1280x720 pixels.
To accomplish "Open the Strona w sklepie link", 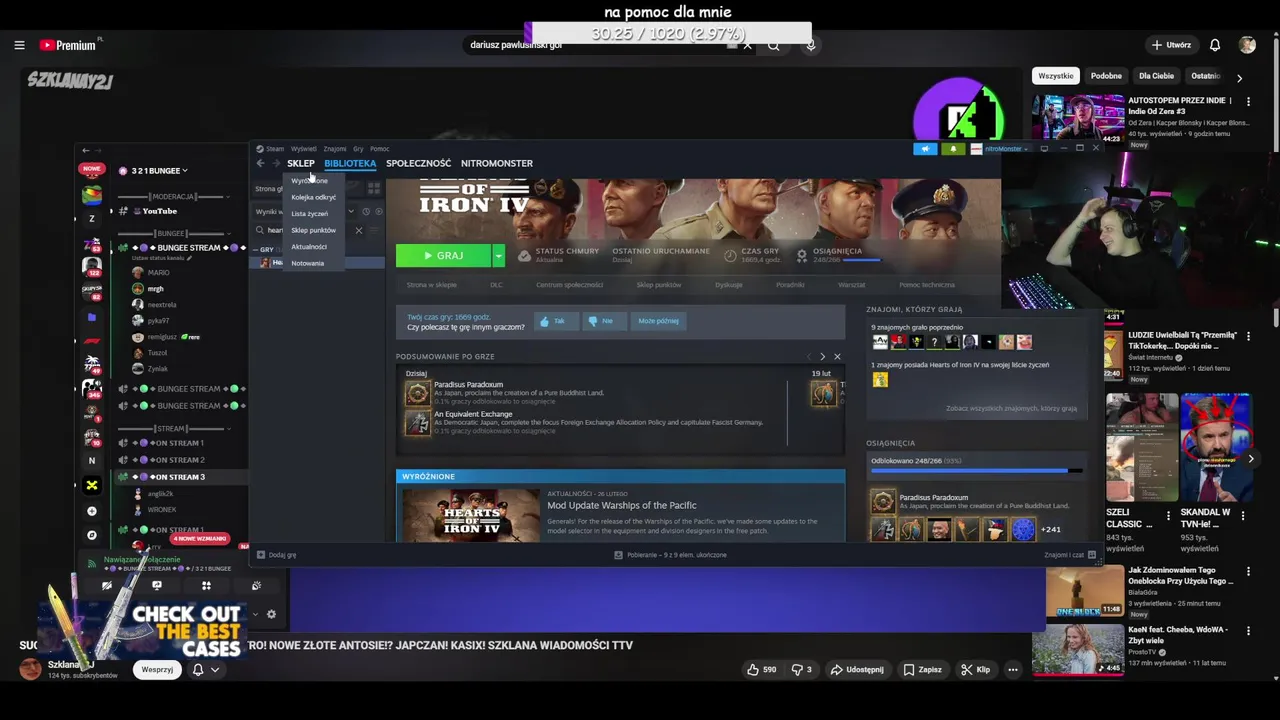I will [431, 285].
